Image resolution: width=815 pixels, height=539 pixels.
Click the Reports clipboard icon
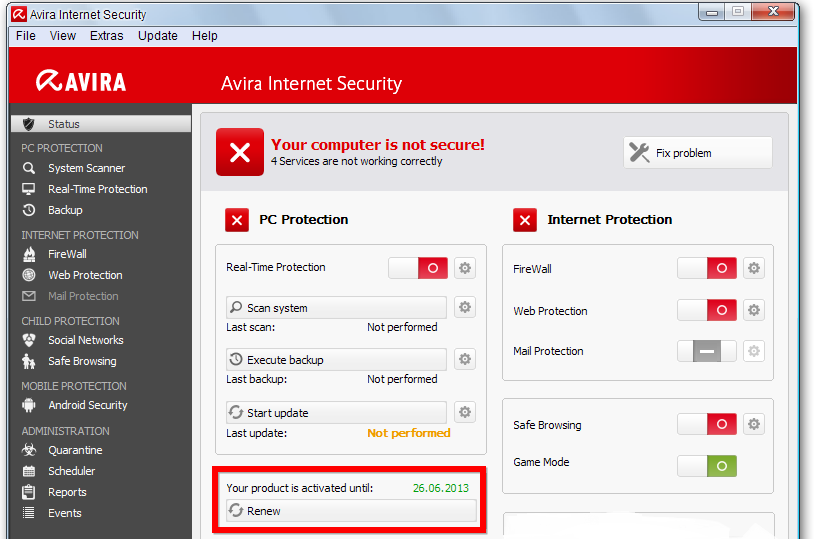click(x=29, y=492)
